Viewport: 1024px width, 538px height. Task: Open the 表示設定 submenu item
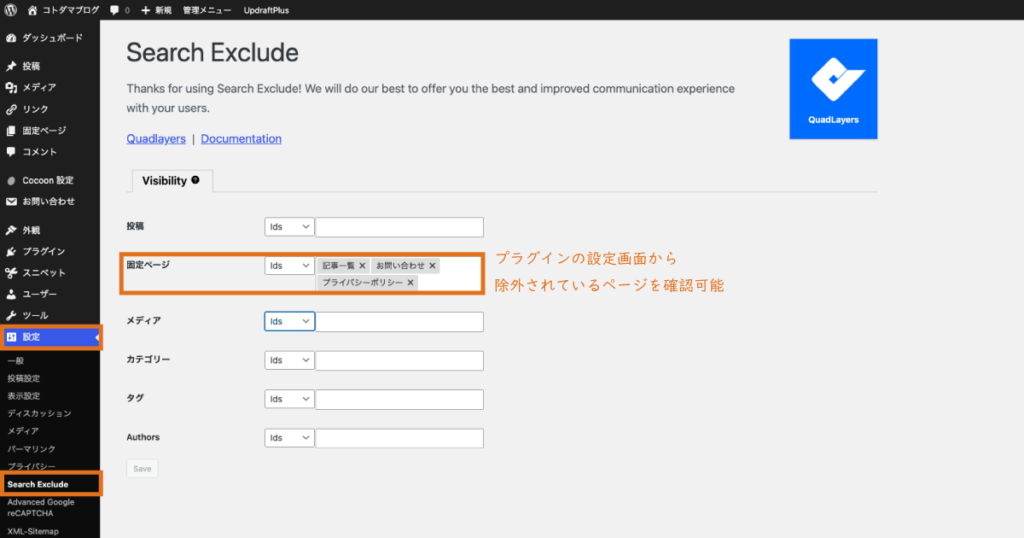pos(24,396)
